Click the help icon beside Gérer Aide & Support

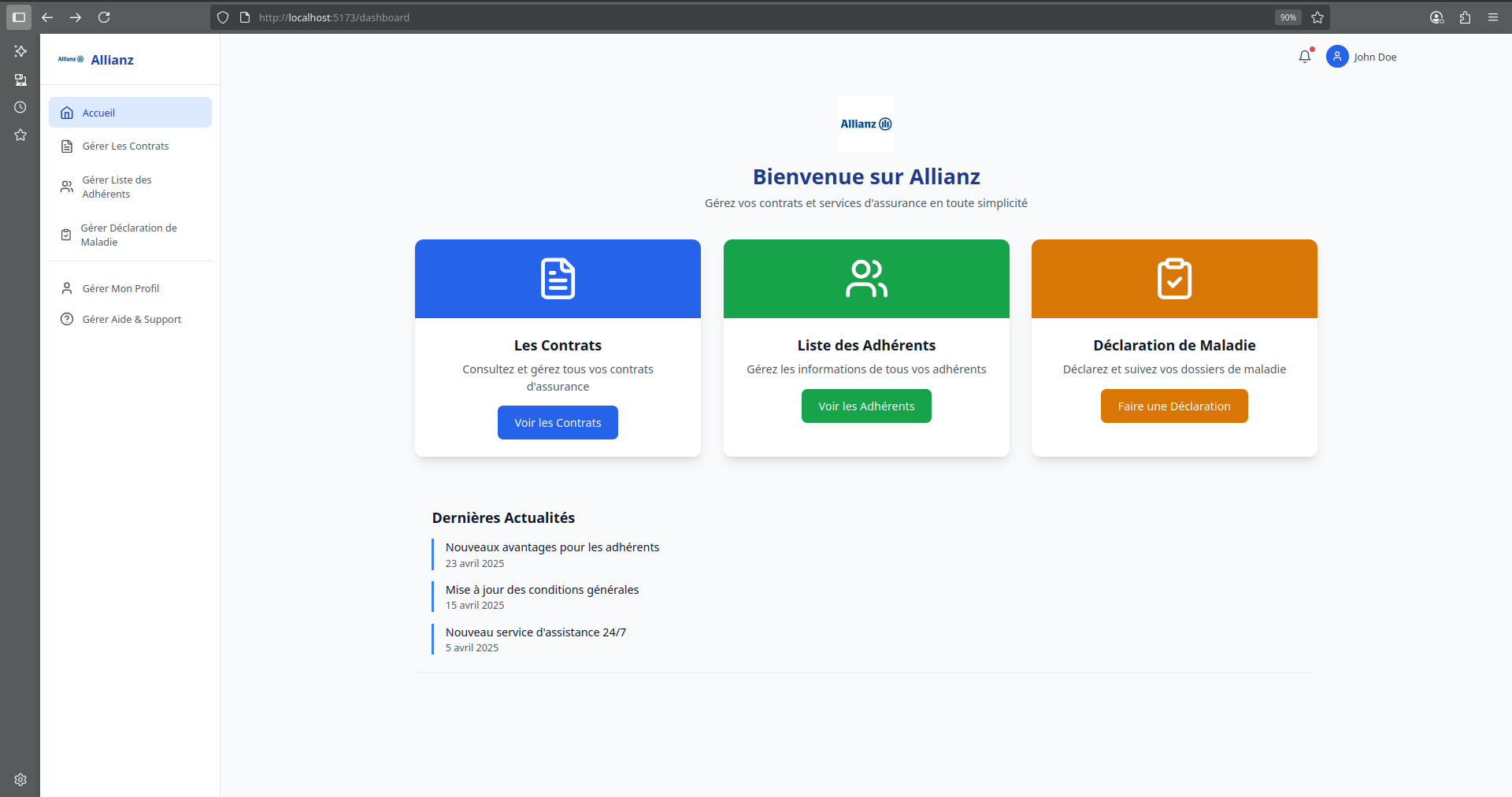point(66,319)
